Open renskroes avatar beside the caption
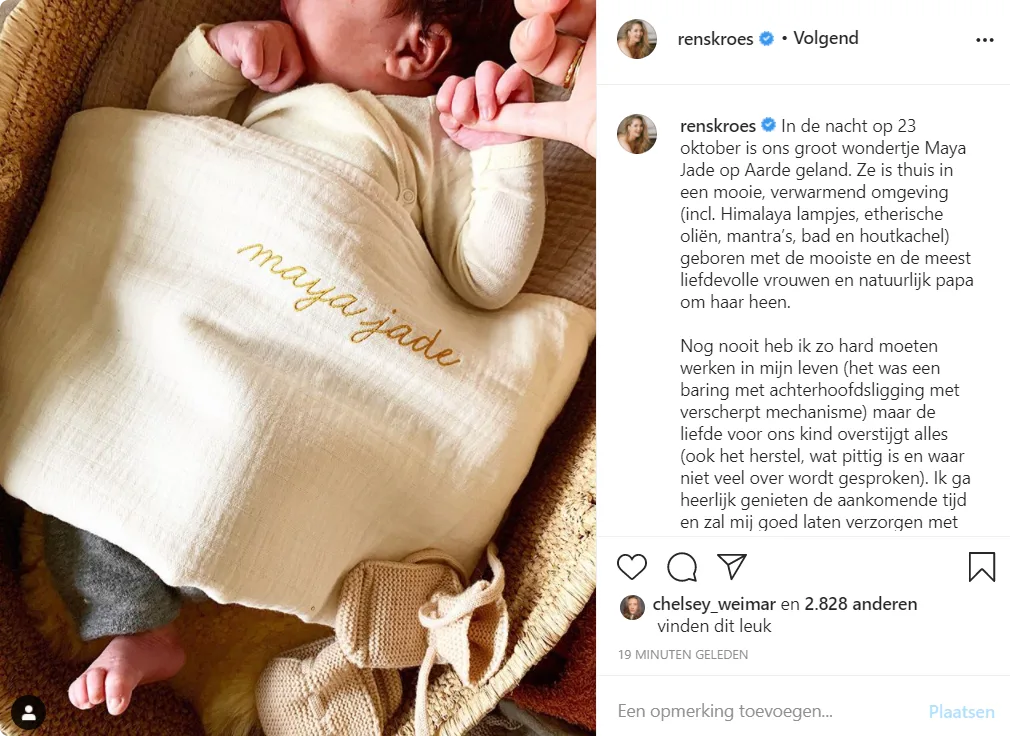The image size is (1010, 736). [637, 134]
